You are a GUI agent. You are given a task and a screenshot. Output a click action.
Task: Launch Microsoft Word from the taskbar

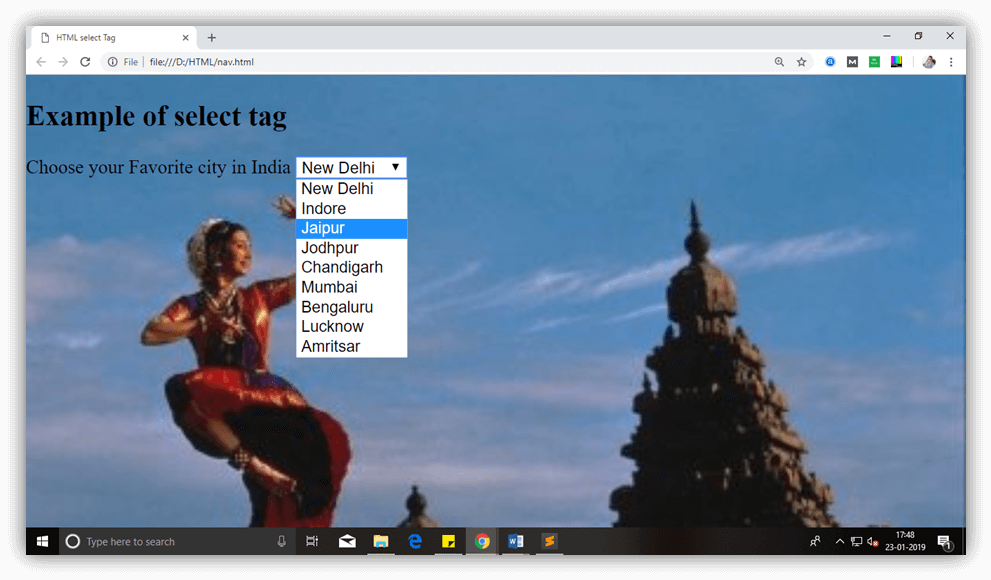click(515, 541)
